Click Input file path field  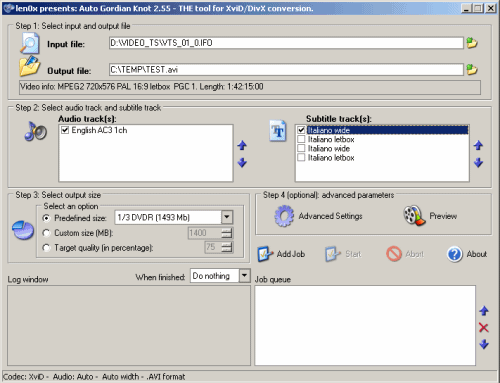[286, 43]
